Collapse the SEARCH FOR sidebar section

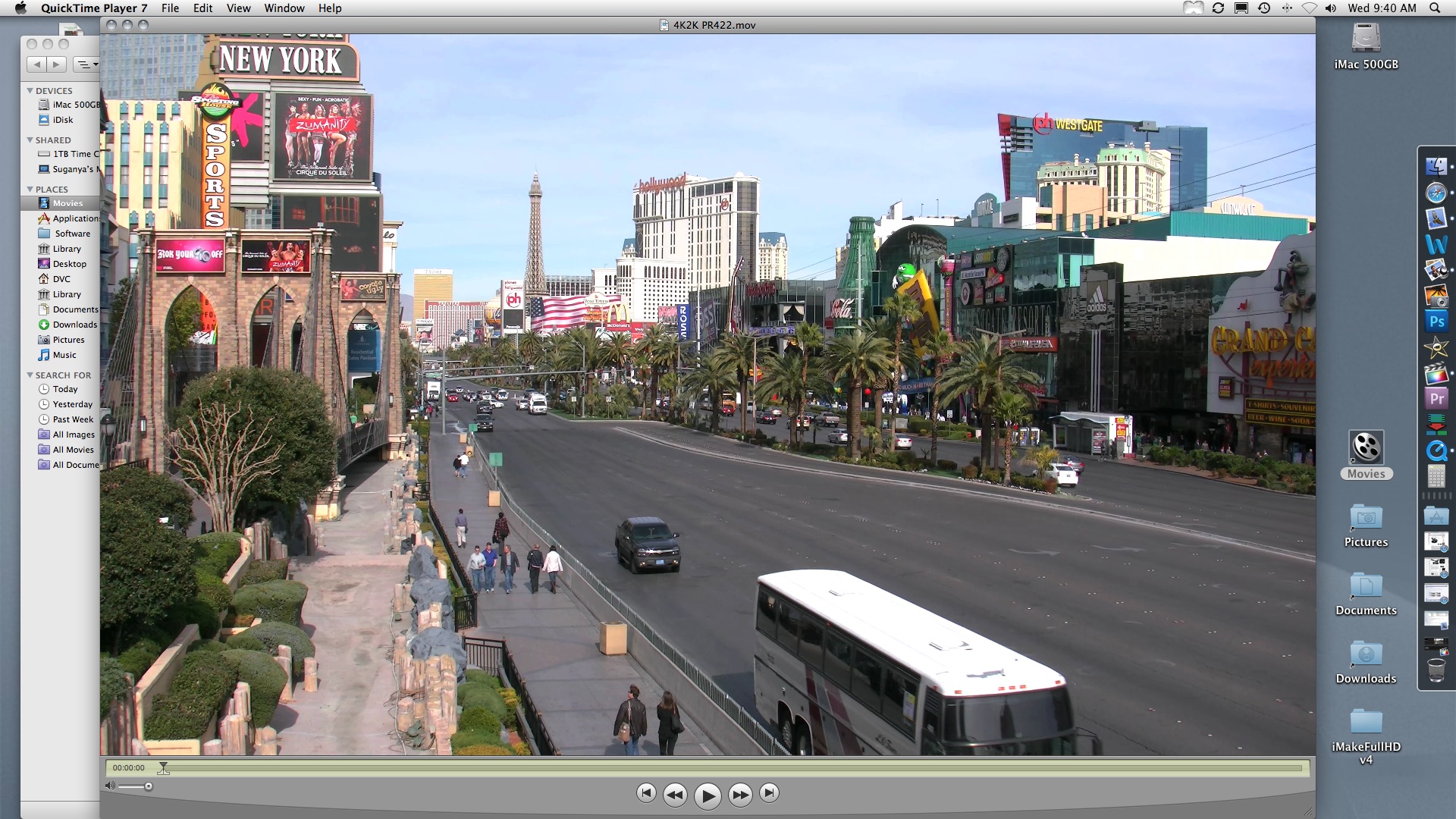click(30, 375)
